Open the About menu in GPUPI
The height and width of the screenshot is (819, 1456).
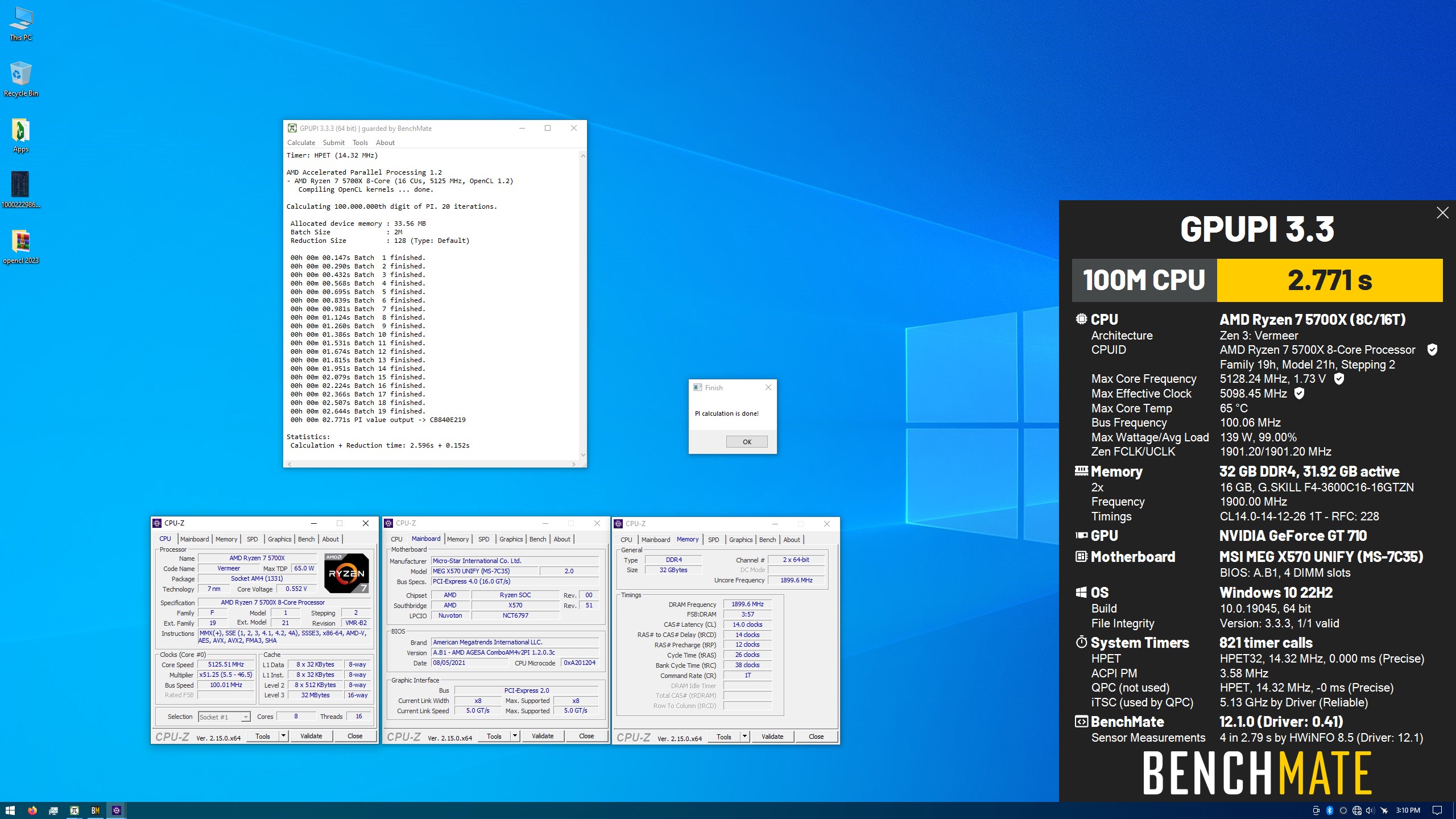click(385, 143)
